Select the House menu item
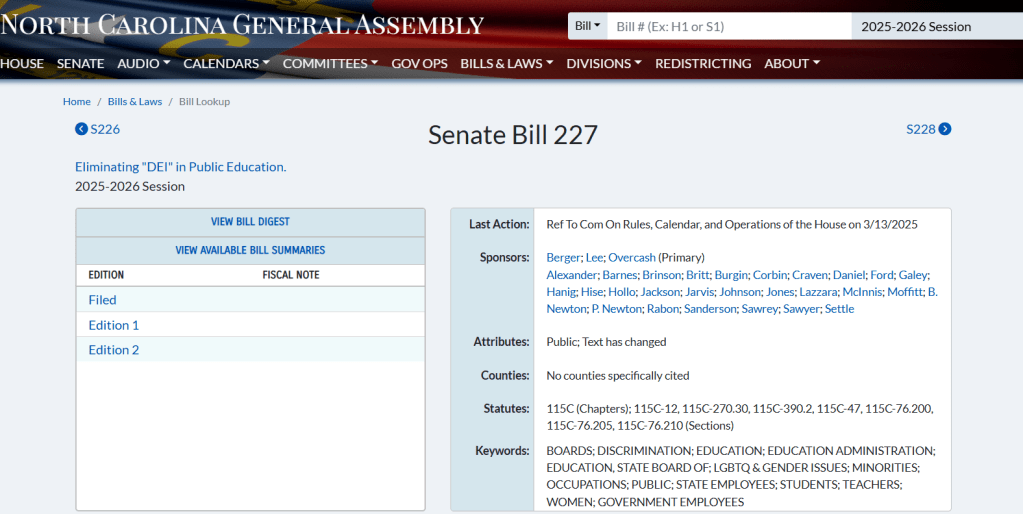Viewport: 1023px width, 514px height. (22, 63)
